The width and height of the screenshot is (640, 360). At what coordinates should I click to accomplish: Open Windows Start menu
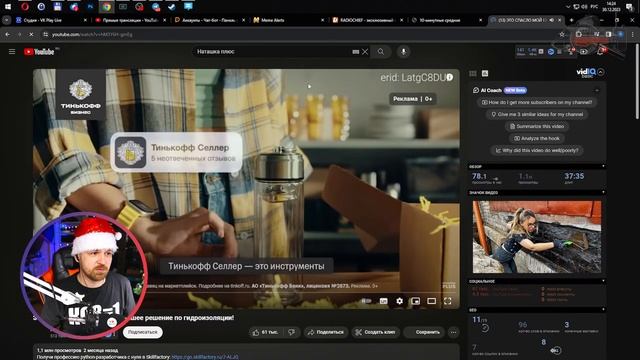[x=8, y=7]
